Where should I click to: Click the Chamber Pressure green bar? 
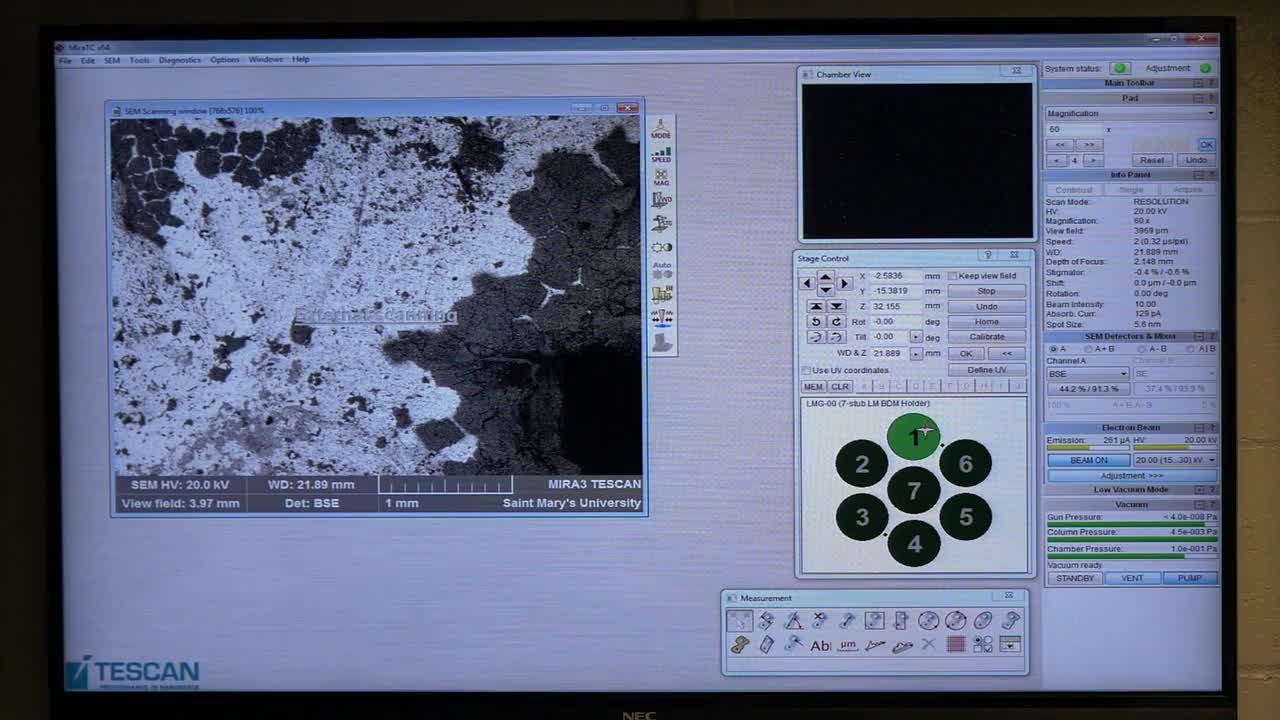pyautogui.click(x=1131, y=556)
